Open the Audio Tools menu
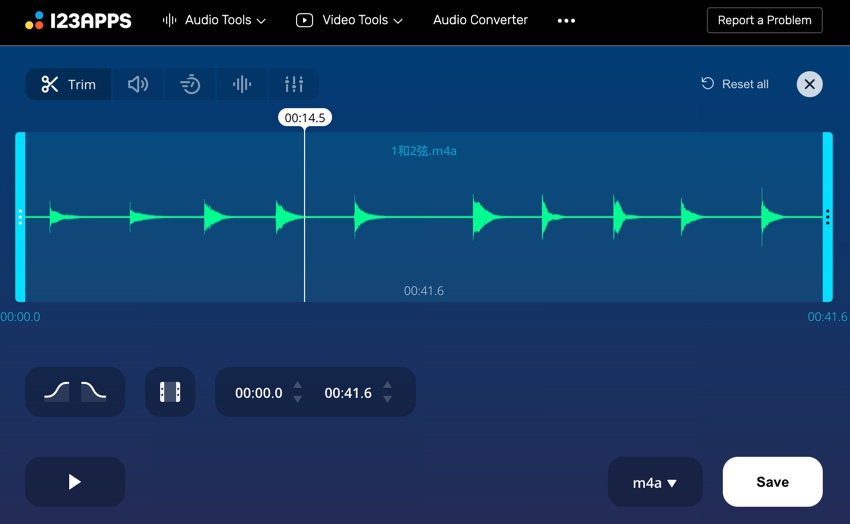The width and height of the screenshot is (850, 524). click(x=215, y=20)
